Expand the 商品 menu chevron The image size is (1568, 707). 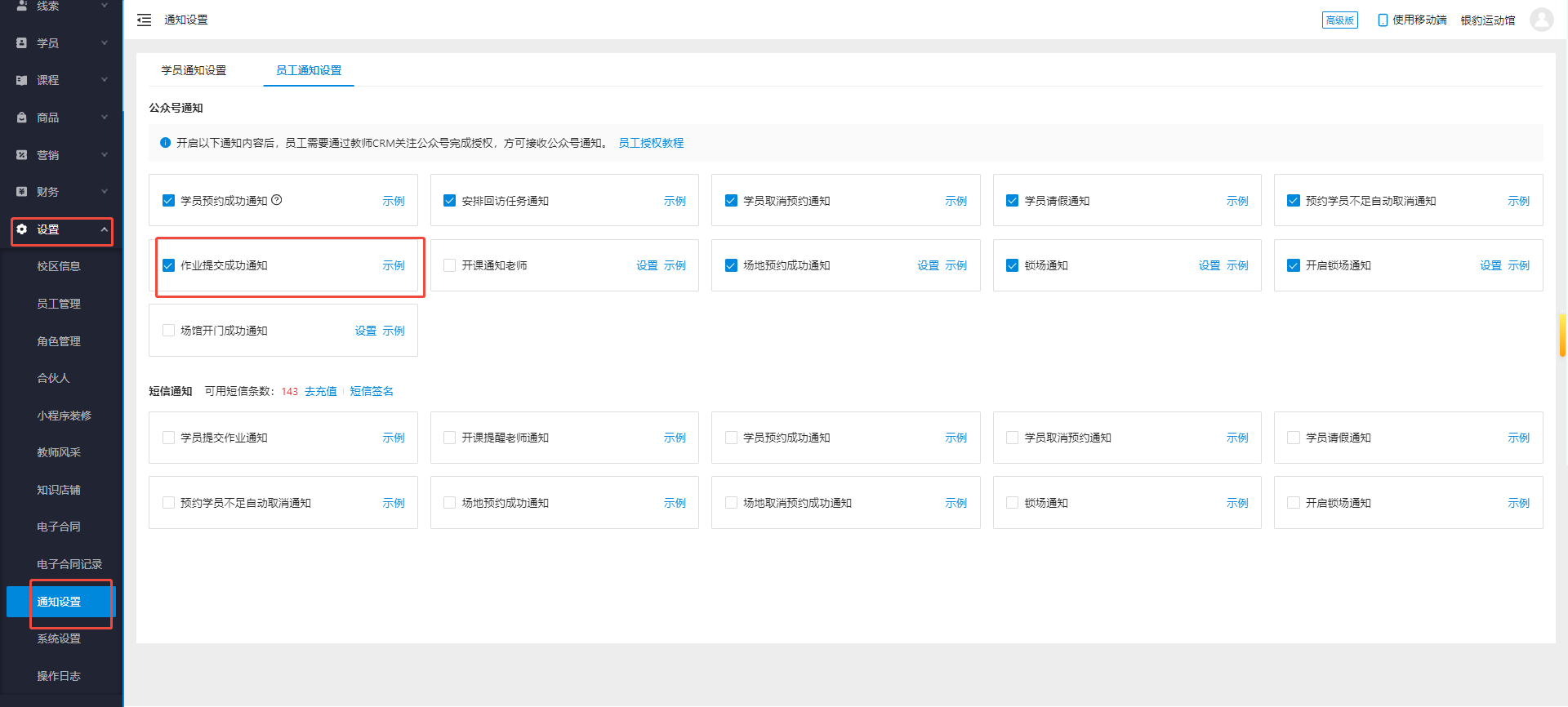pyautogui.click(x=105, y=118)
